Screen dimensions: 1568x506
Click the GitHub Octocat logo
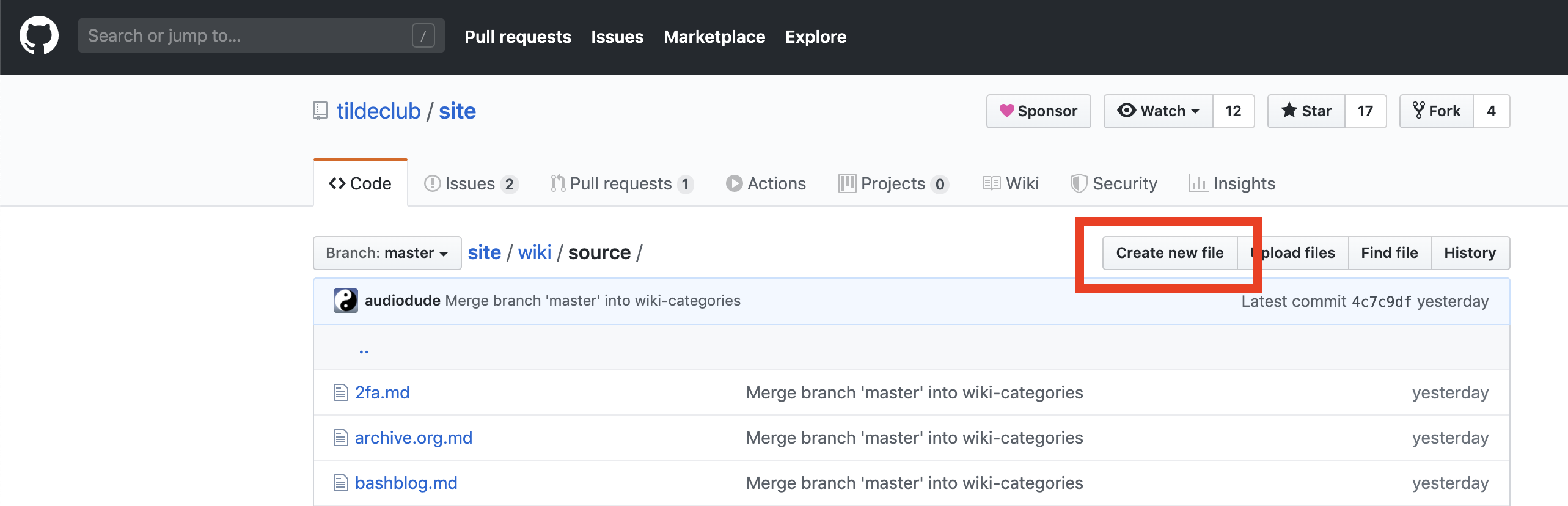tap(39, 35)
